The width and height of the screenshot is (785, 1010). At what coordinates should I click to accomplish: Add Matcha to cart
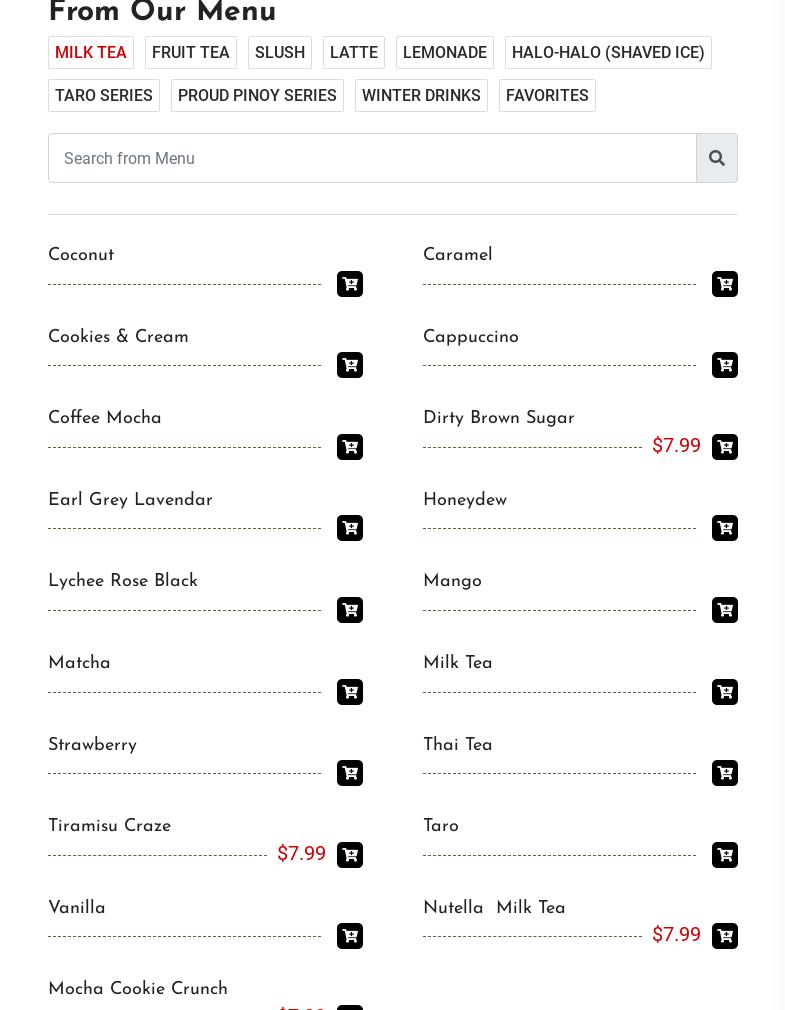click(350, 692)
